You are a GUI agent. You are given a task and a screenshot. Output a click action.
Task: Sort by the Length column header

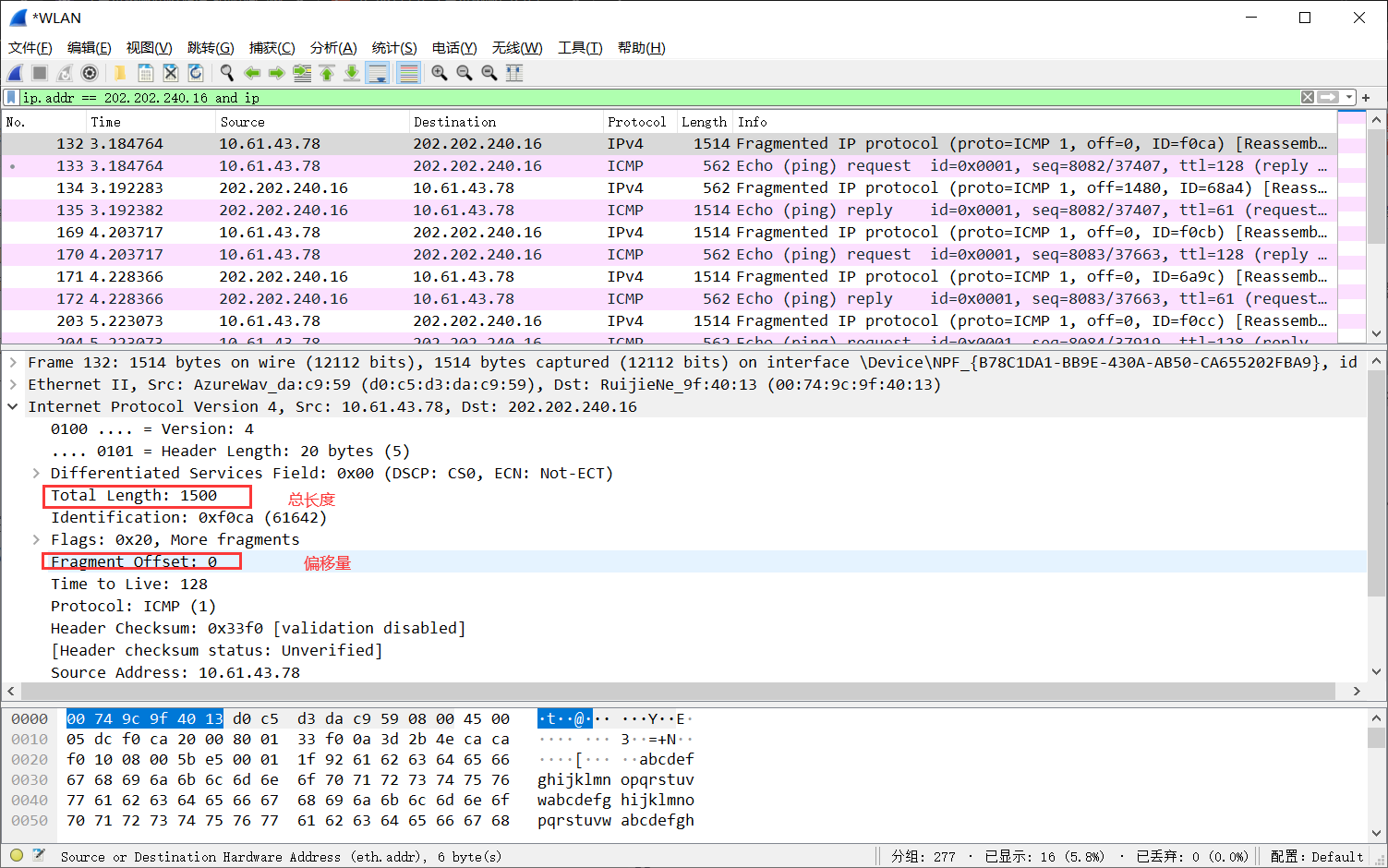point(705,122)
